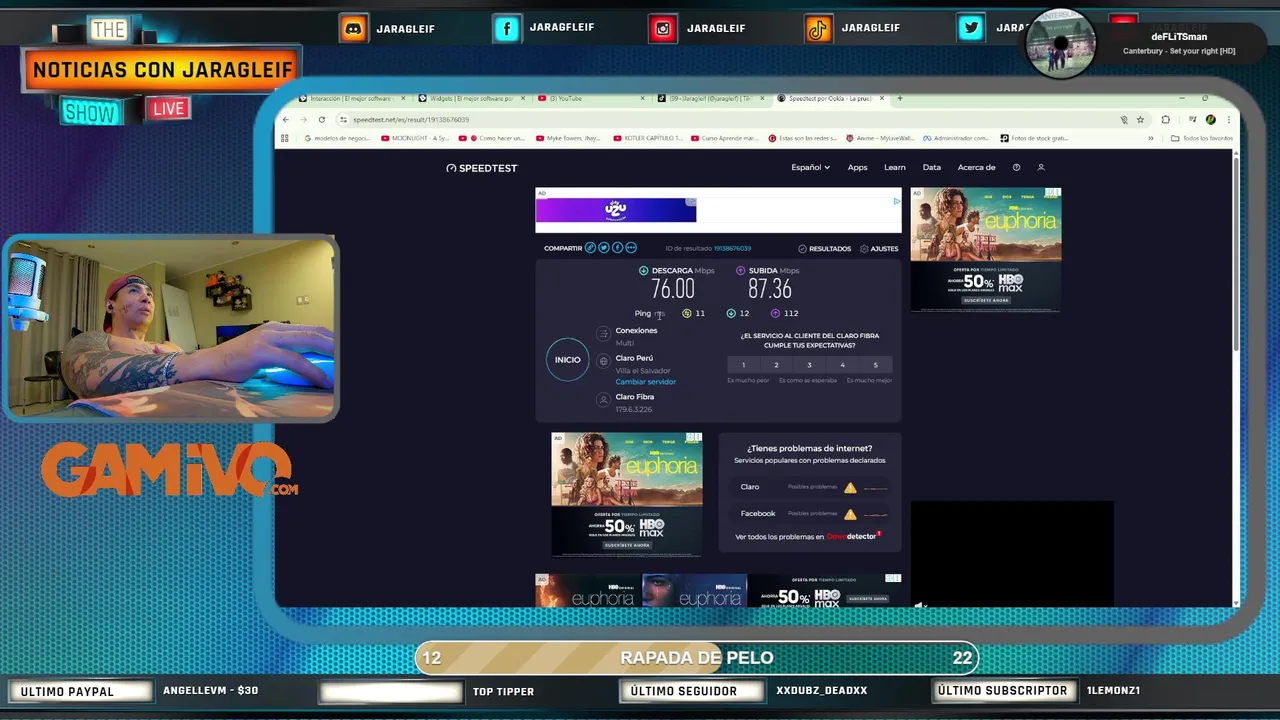Share speed result on Facebook icon
The width and height of the screenshot is (1280, 720).
pos(617,248)
